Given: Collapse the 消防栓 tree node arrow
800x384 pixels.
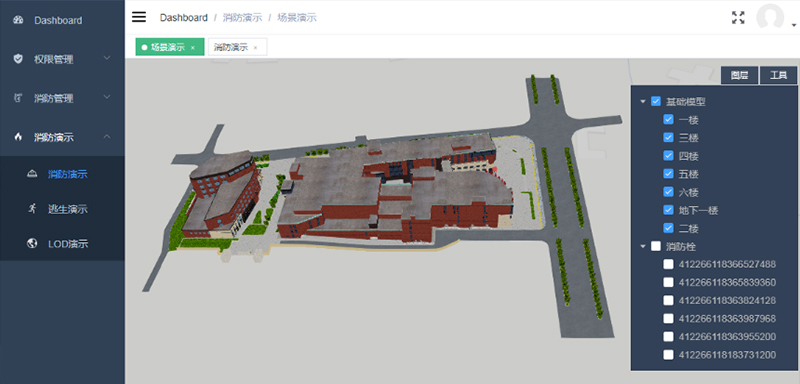Looking at the screenshot, I should (642, 247).
